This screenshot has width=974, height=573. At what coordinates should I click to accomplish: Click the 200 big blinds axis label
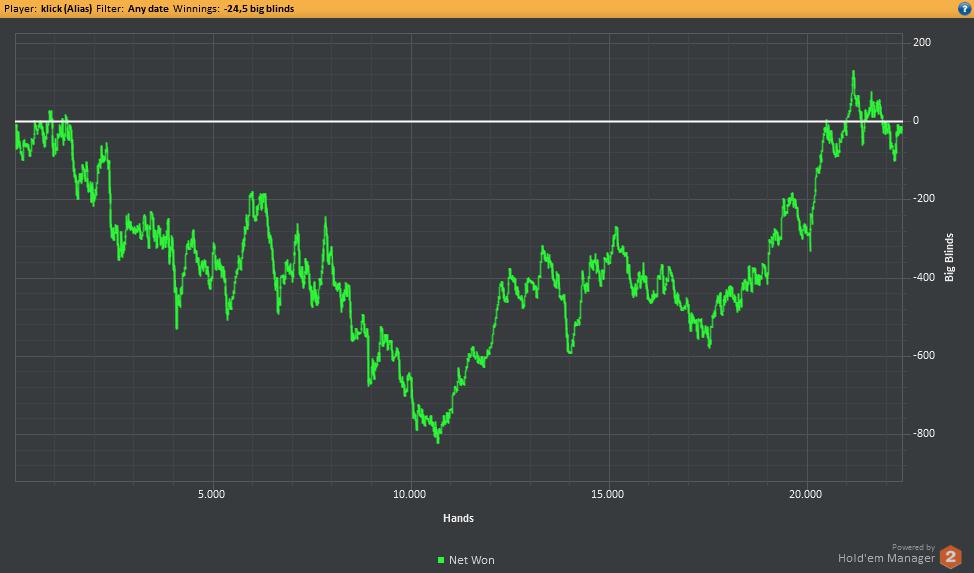(922, 42)
